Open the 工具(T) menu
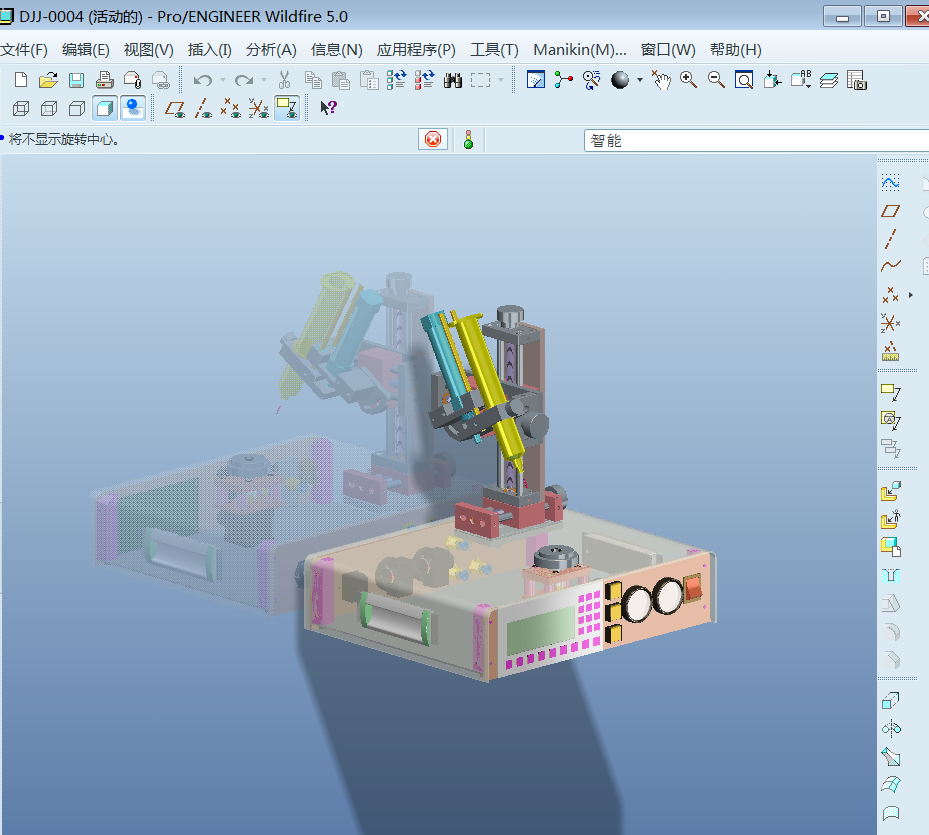The width and height of the screenshot is (929, 835). pyautogui.click(x=493, y=49)
